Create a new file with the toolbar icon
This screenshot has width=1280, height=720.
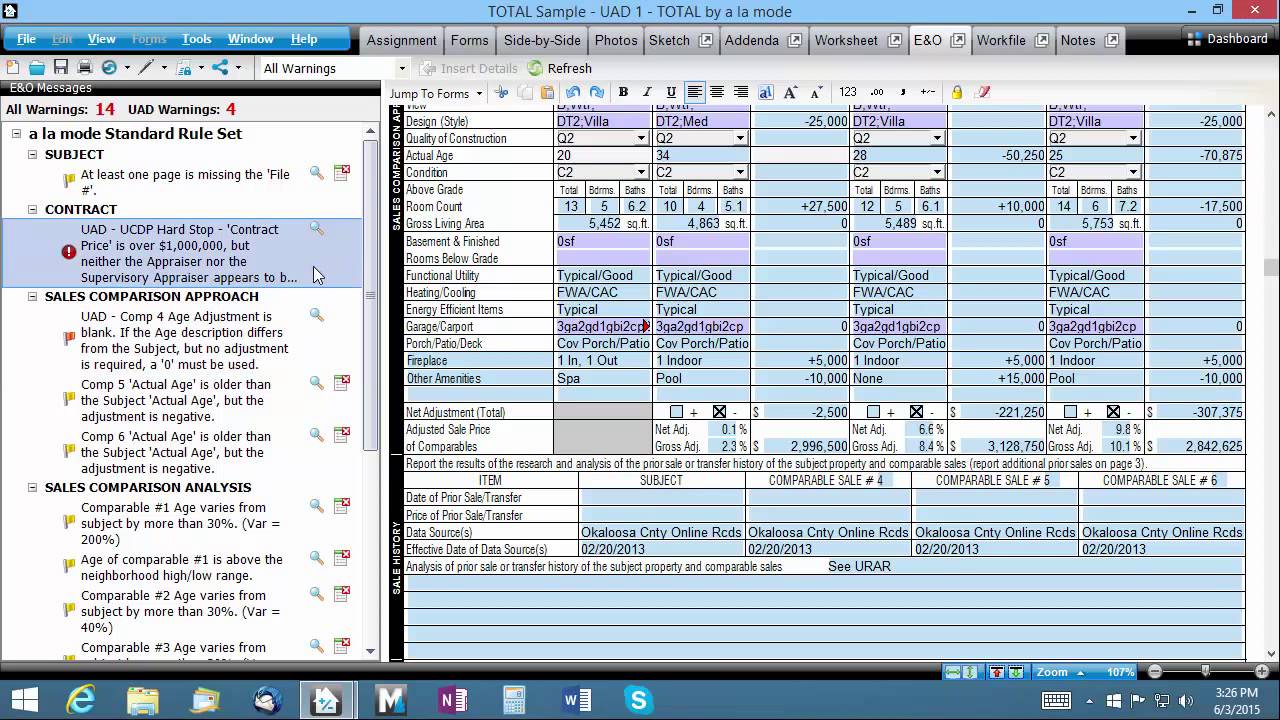(x=13, y=68)
